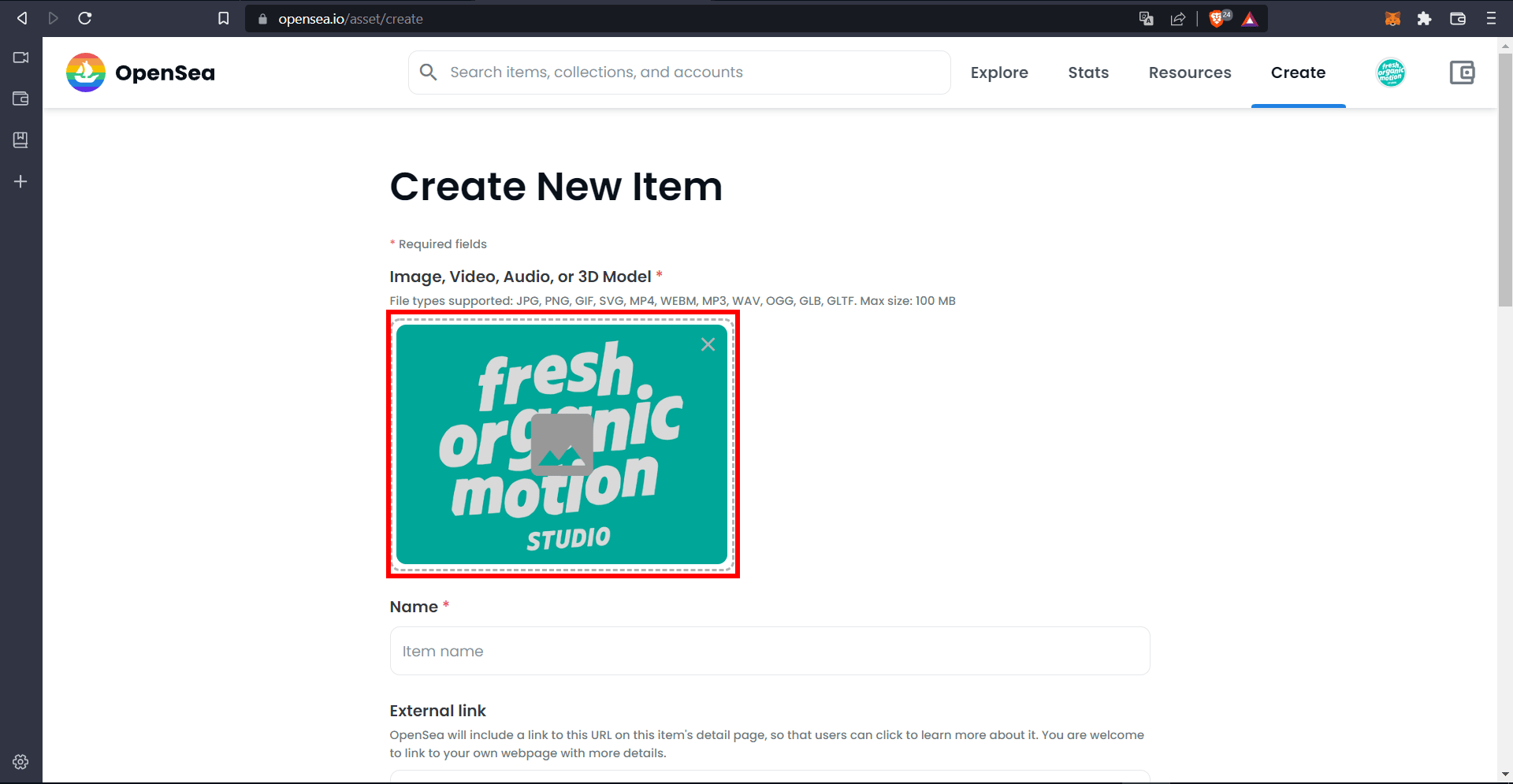Screen dimensions: 1513x784
Task: Open the fresh organic motion profile avatar
Action: 1391,72
